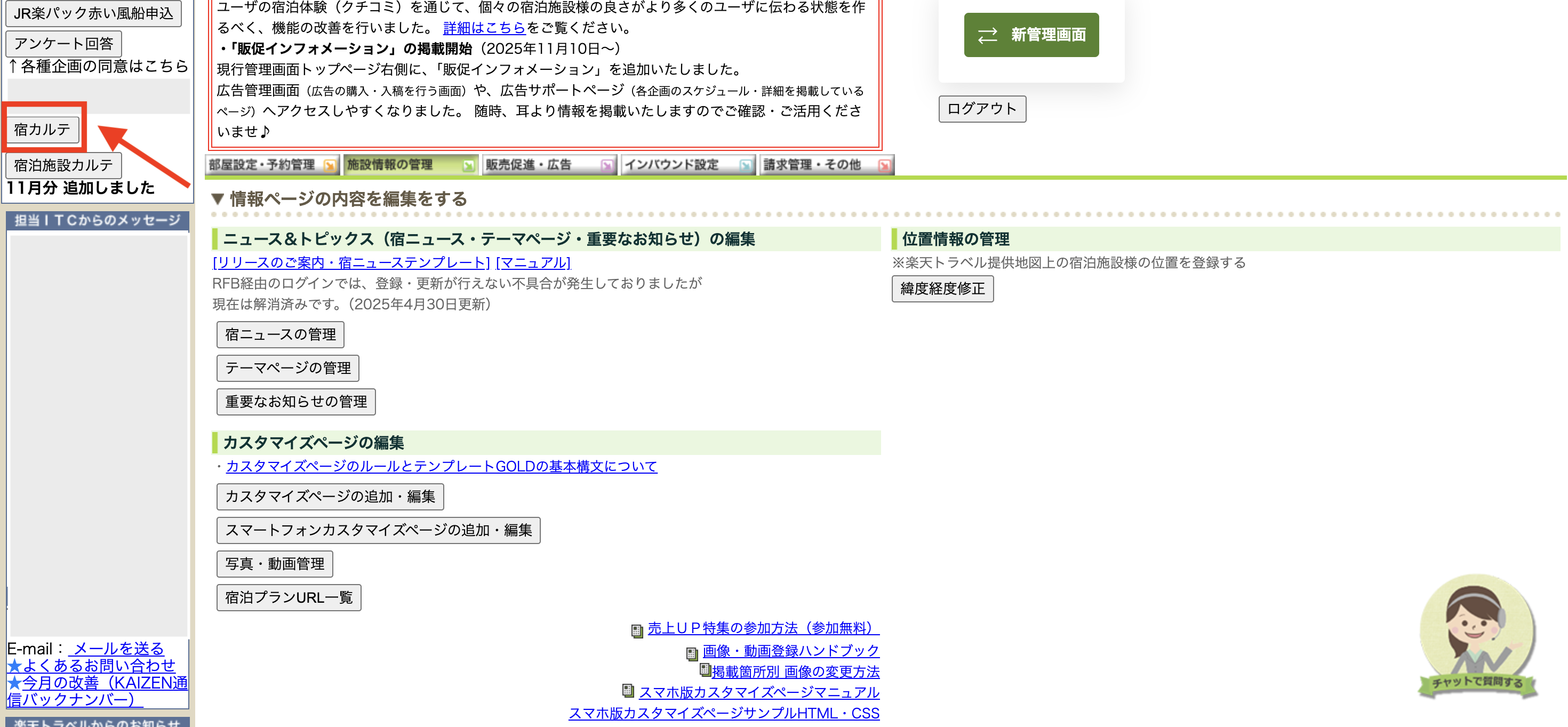1568x727 pixels.
Task: Switch to 新管理画面 with green button
Action: coord(1030,35)
